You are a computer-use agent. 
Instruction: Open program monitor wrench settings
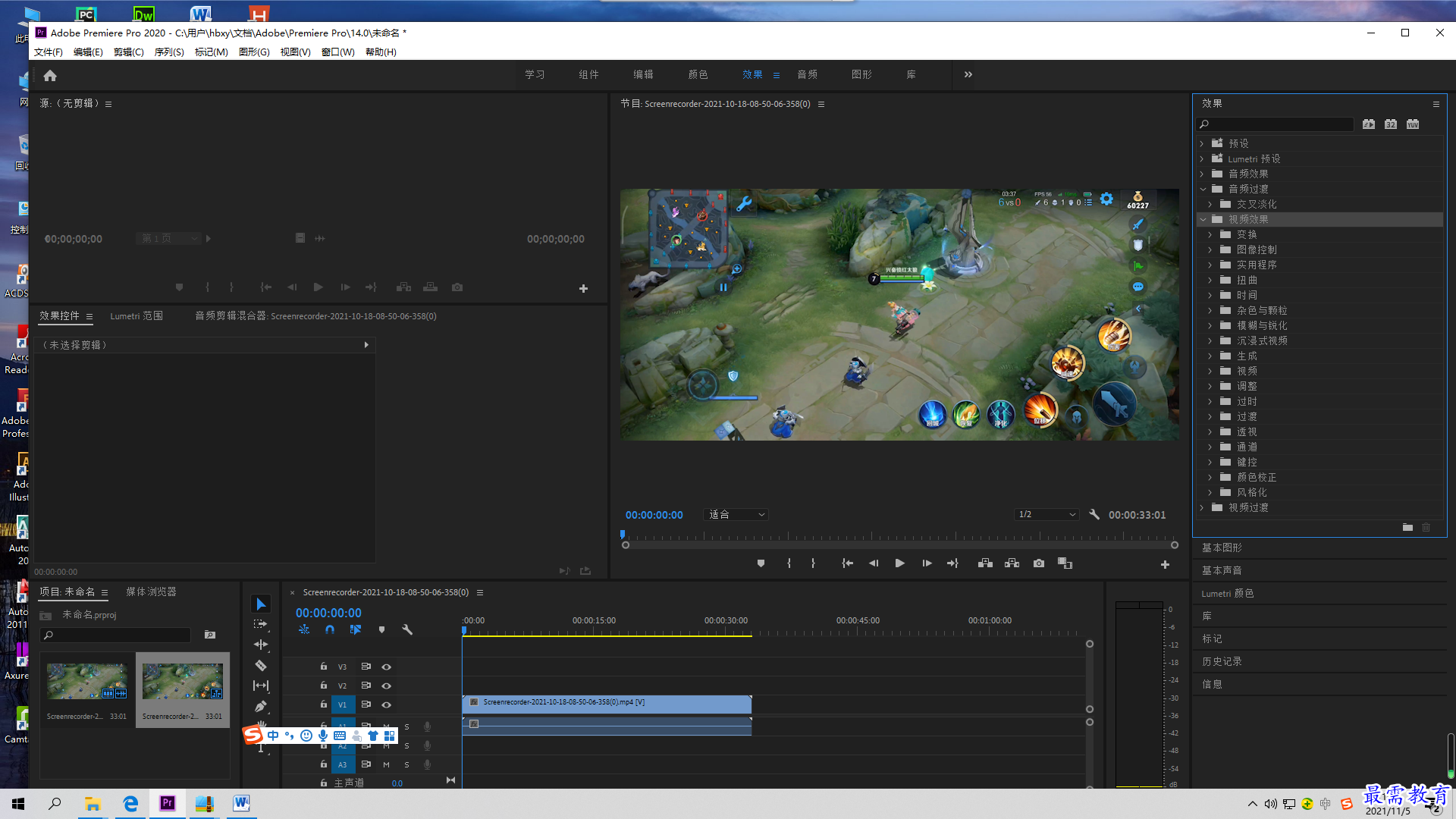[x=1094, y=514]
